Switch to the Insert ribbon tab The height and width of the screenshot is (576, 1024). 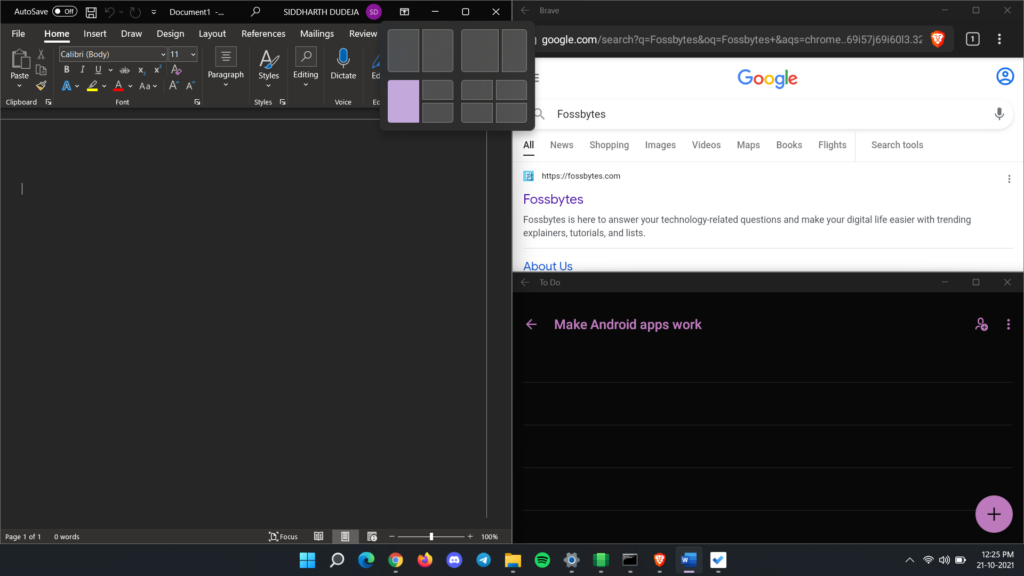point(95,33)
